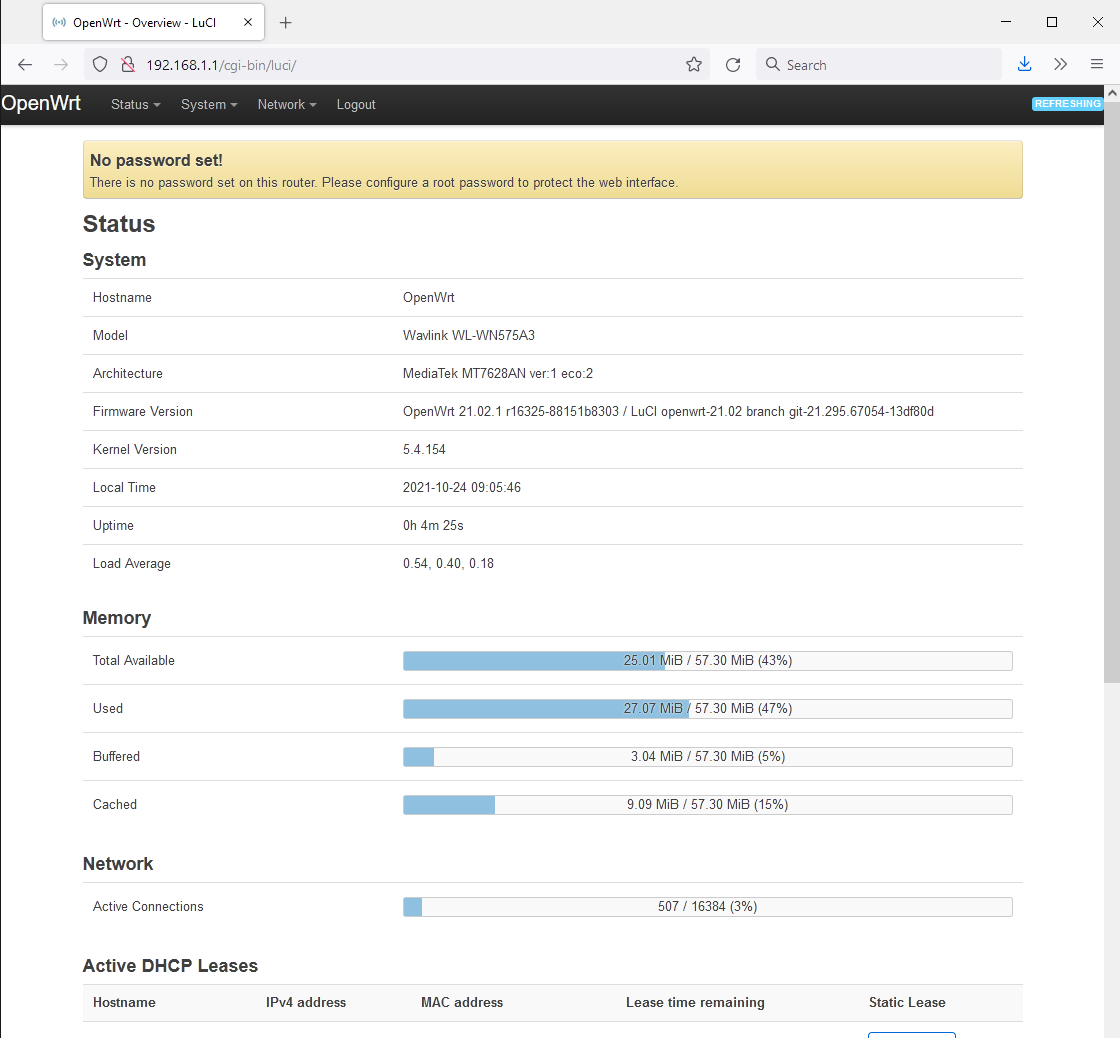Click the REFRESHING status badge
The height and width of the screenshot is (1038, 1120).
1067,104
